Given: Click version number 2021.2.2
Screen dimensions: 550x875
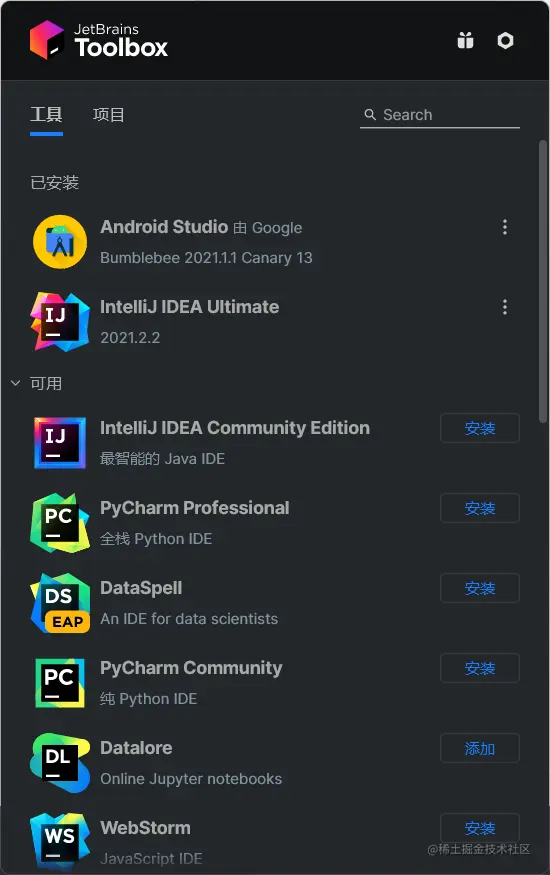Looking at the screenshot, I should click(x=130, y=338).
